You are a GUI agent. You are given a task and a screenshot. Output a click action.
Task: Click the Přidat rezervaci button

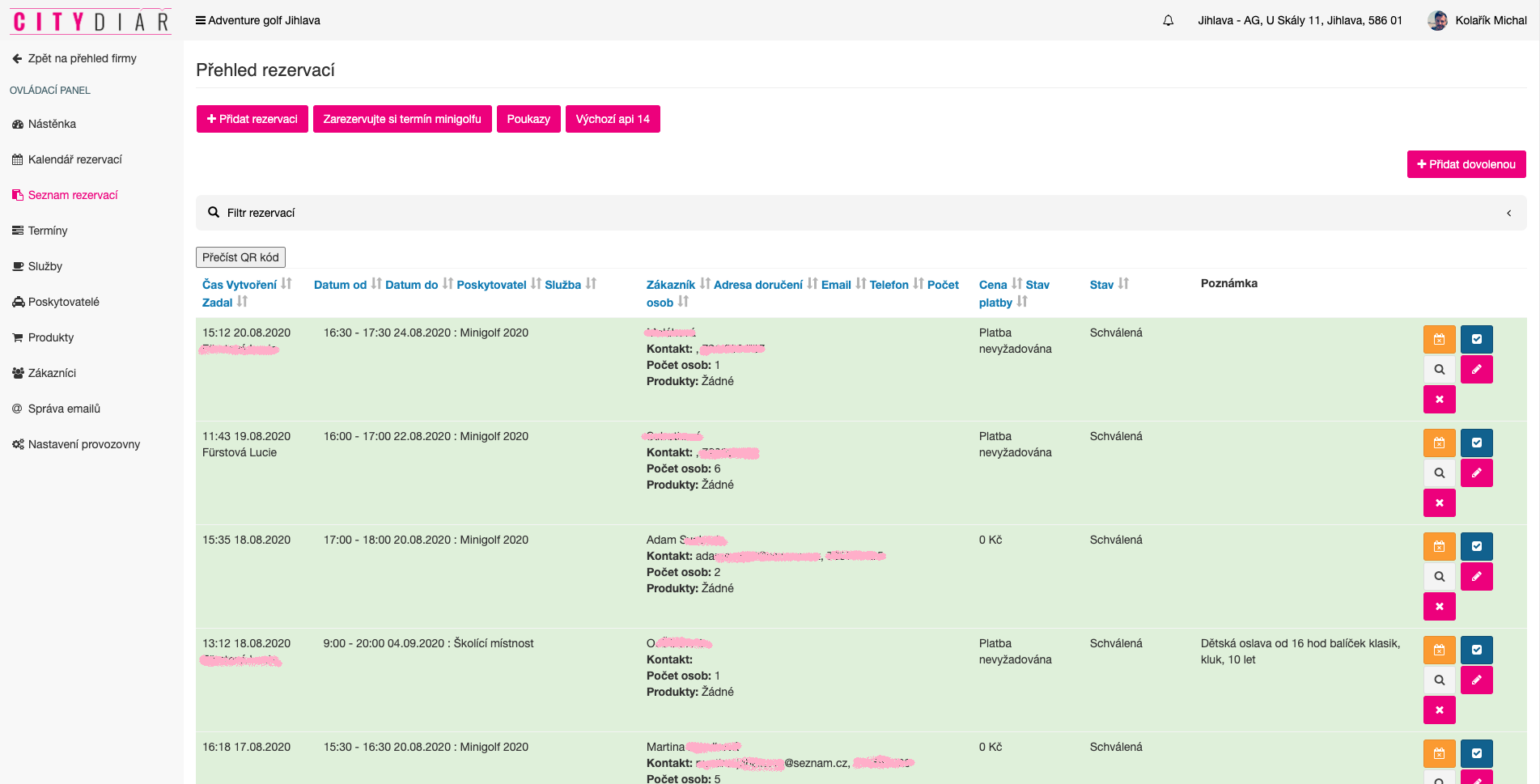pyautogui.click(x=252, y=119)
